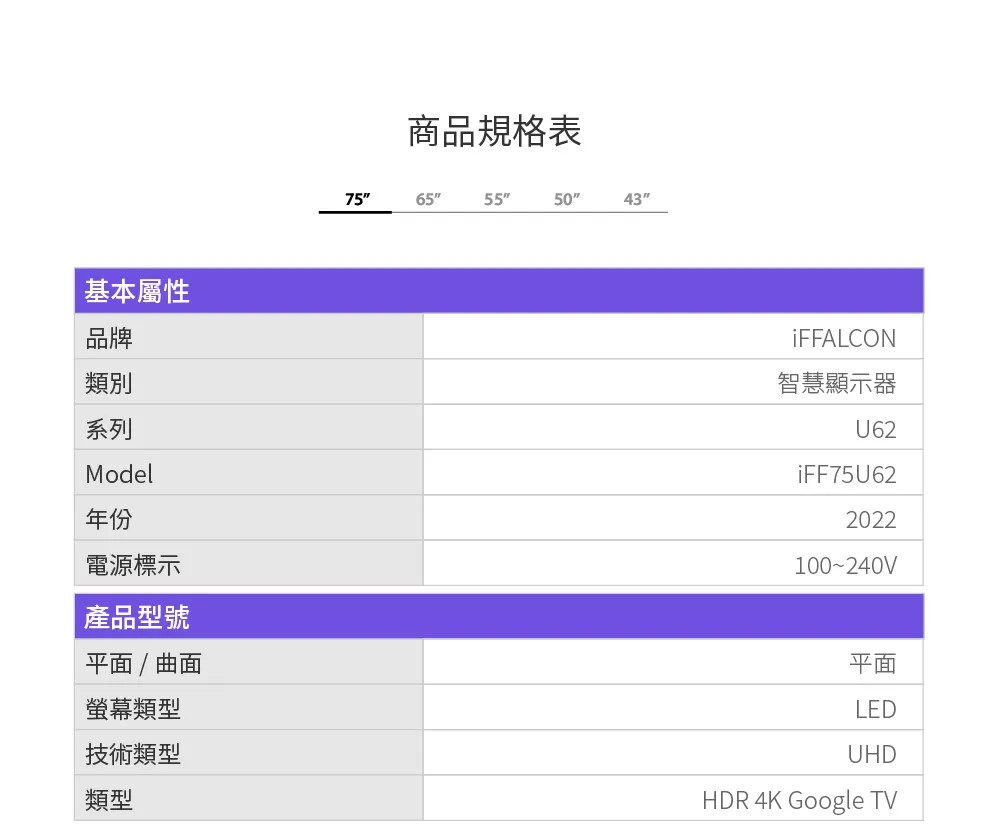Viewport: 1000px width, 824px height.
Task: Select the 2022 year value
Action: tap(870, 520)
